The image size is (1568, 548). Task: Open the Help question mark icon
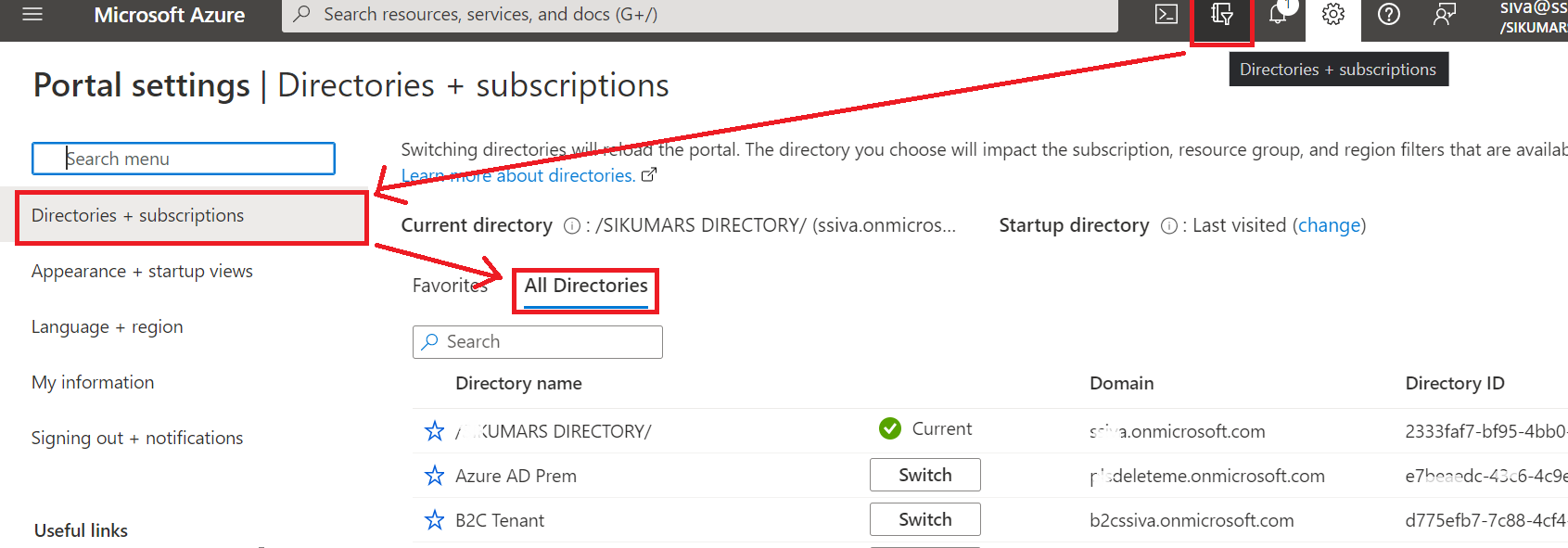pos(1389,15)
